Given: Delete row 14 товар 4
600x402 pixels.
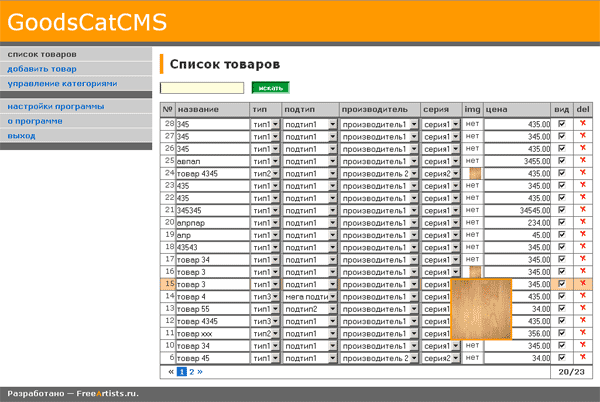Looking at the screenshot, I should pyautogui.click(x=583, y=296).
